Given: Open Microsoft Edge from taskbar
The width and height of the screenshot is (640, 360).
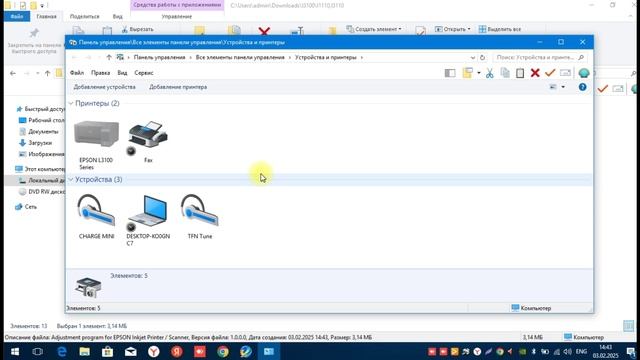Looking at the screenshot, I should coord(61,351).
